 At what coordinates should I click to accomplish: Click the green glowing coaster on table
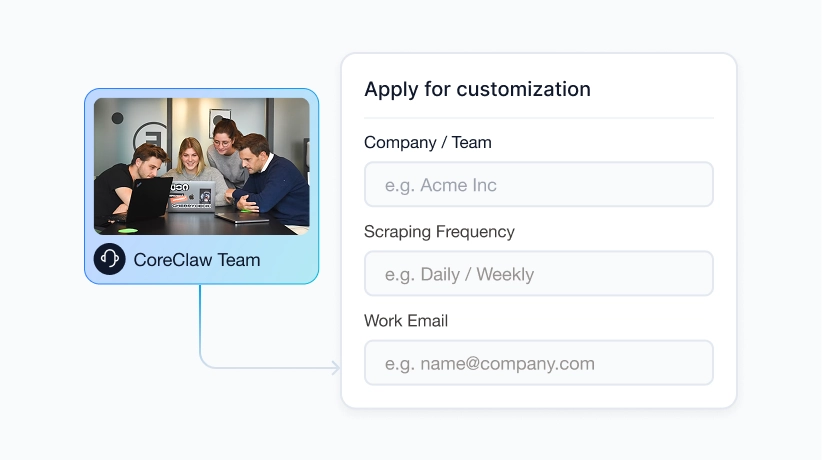point(127,230)
